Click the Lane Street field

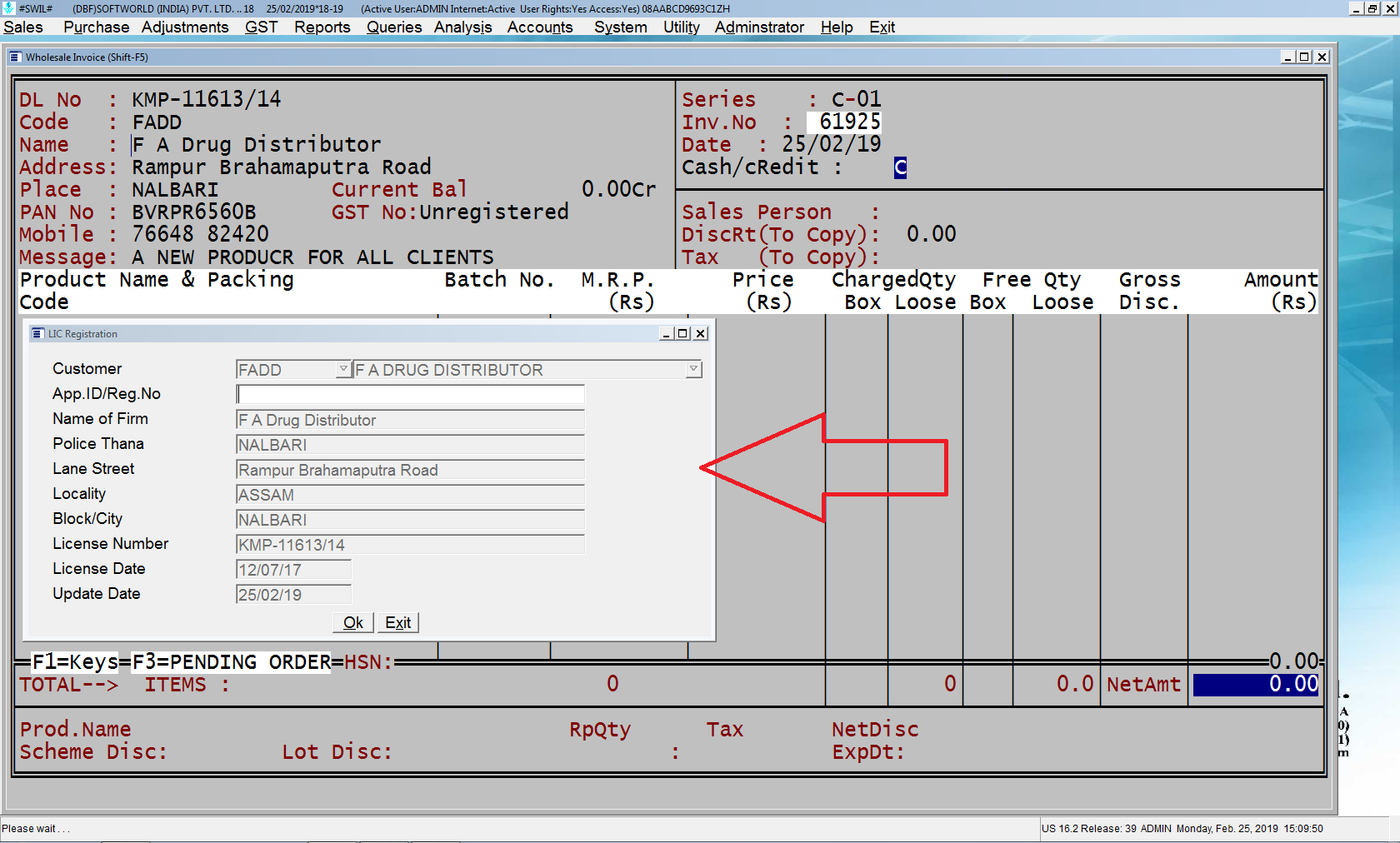(x=411, y=470)
